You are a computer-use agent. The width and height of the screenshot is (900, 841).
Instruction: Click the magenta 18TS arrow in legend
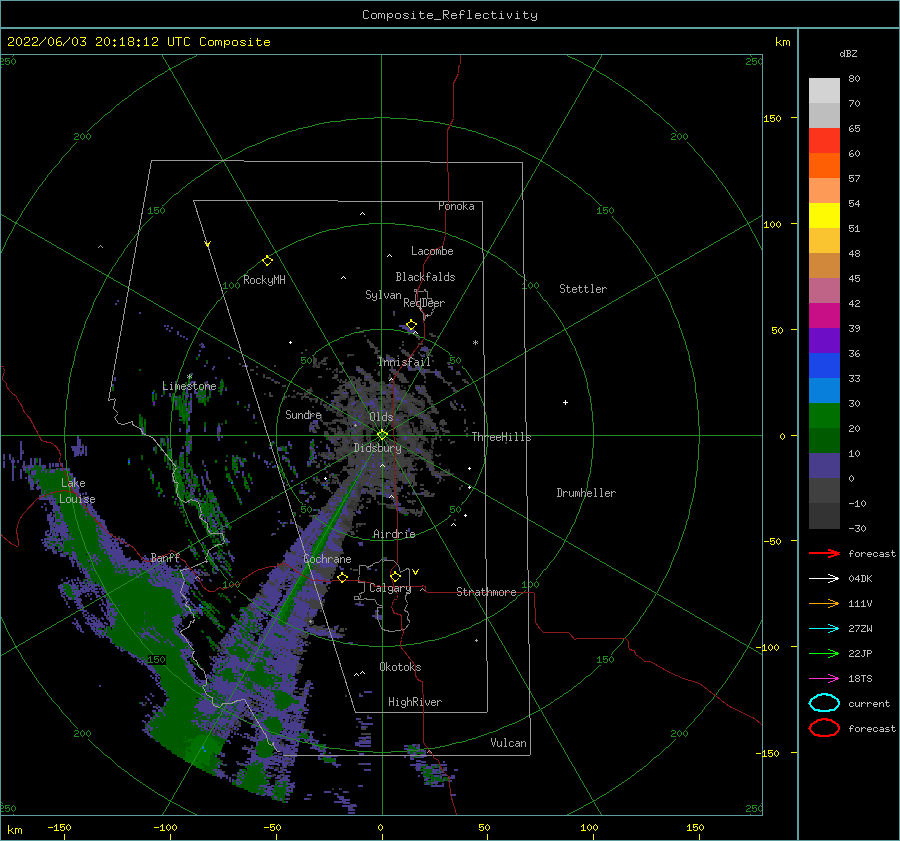point(824,679)
